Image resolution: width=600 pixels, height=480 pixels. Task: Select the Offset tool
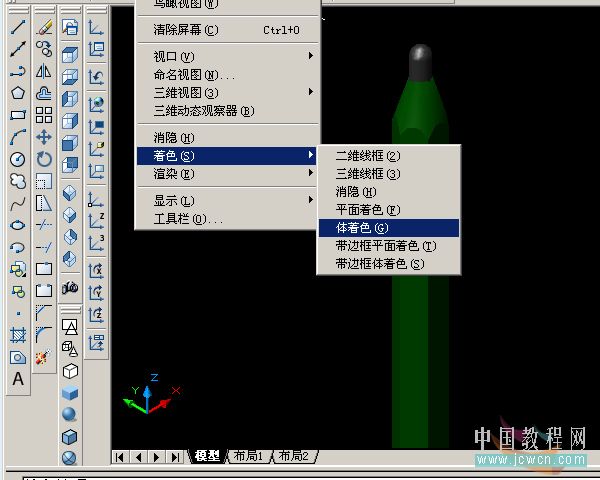coord(44,93)
